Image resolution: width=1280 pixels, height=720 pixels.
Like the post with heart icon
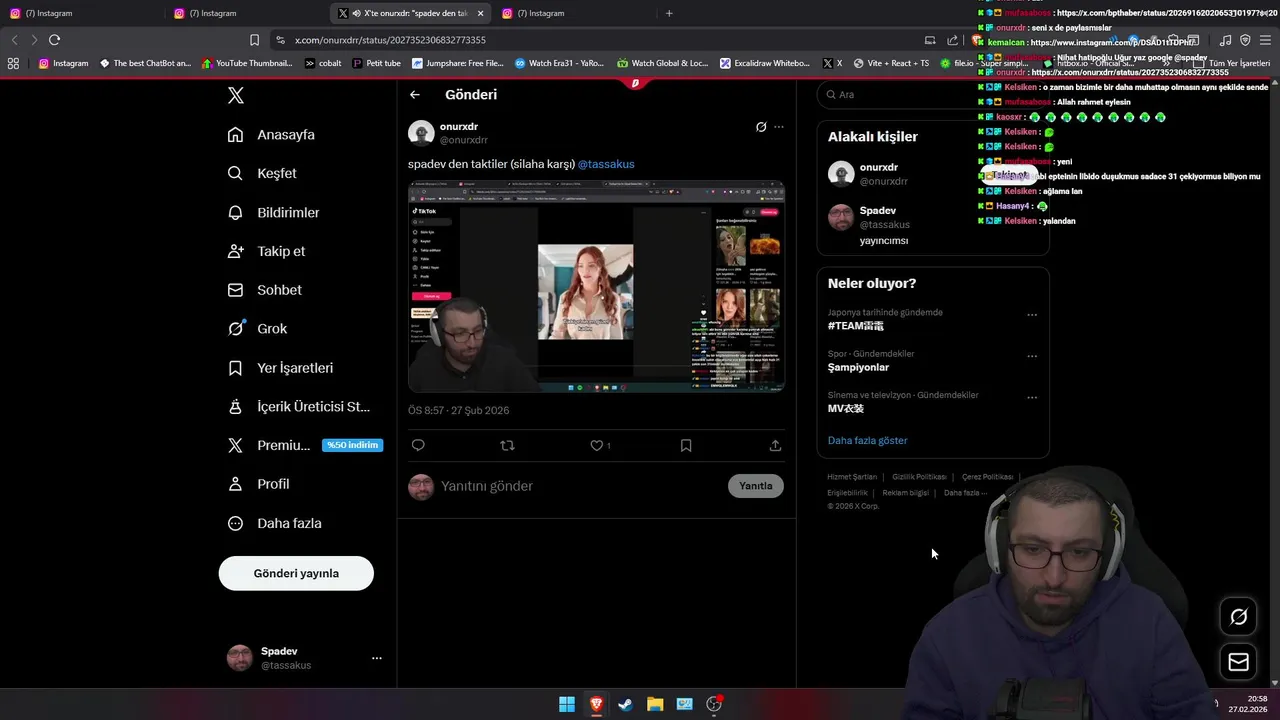597,446
